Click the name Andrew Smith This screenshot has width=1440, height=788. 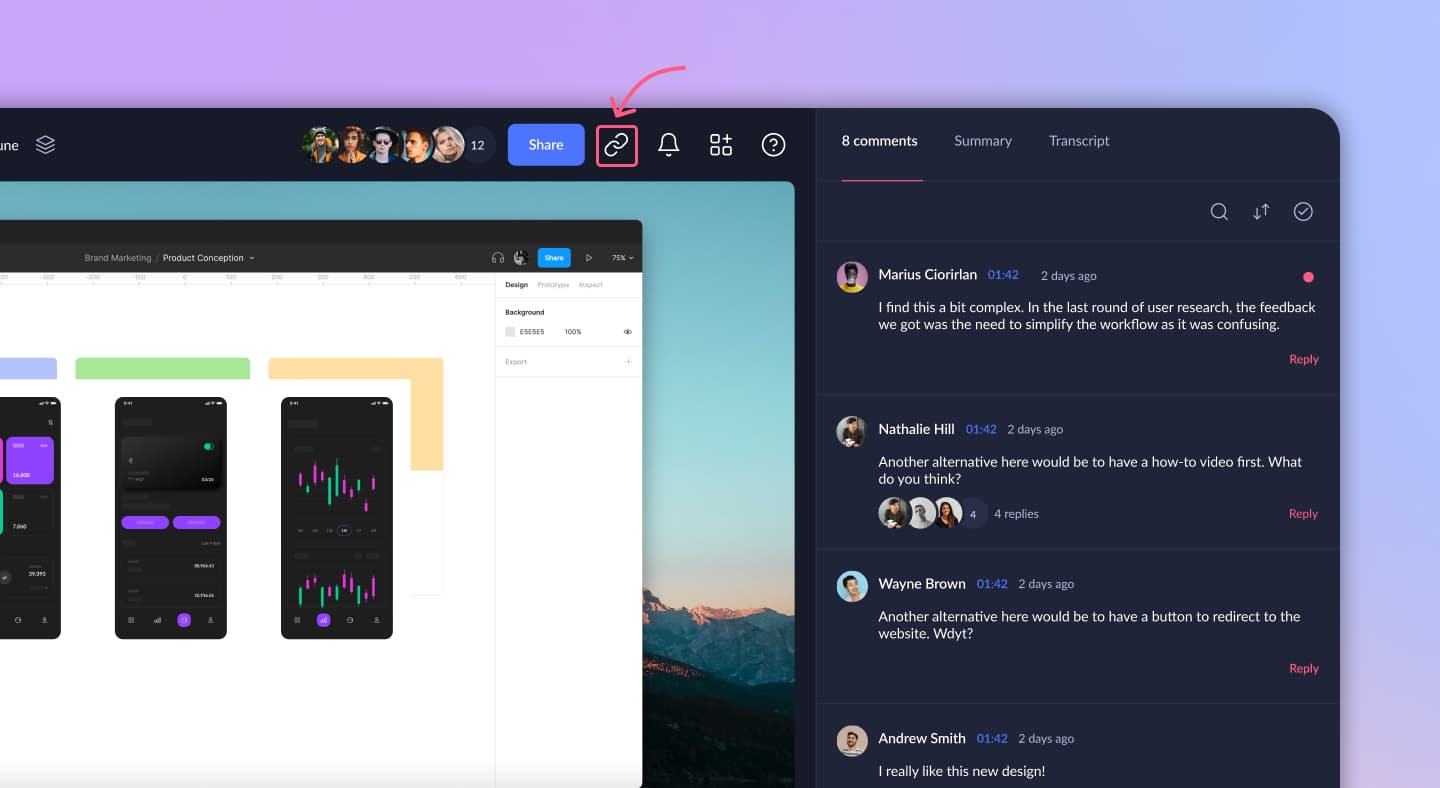click(922, 739)
